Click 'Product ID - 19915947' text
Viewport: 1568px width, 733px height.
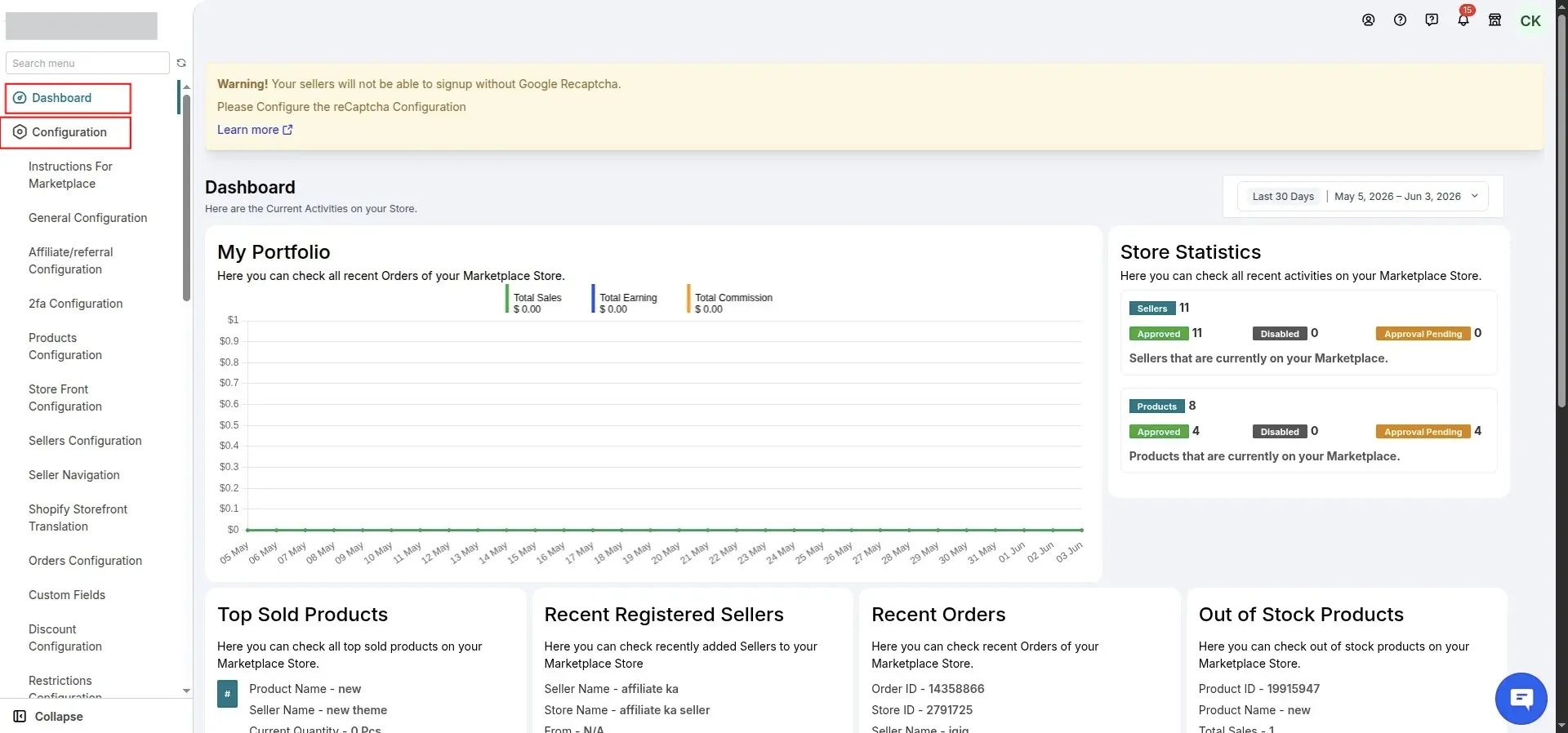pos(1259,689)
